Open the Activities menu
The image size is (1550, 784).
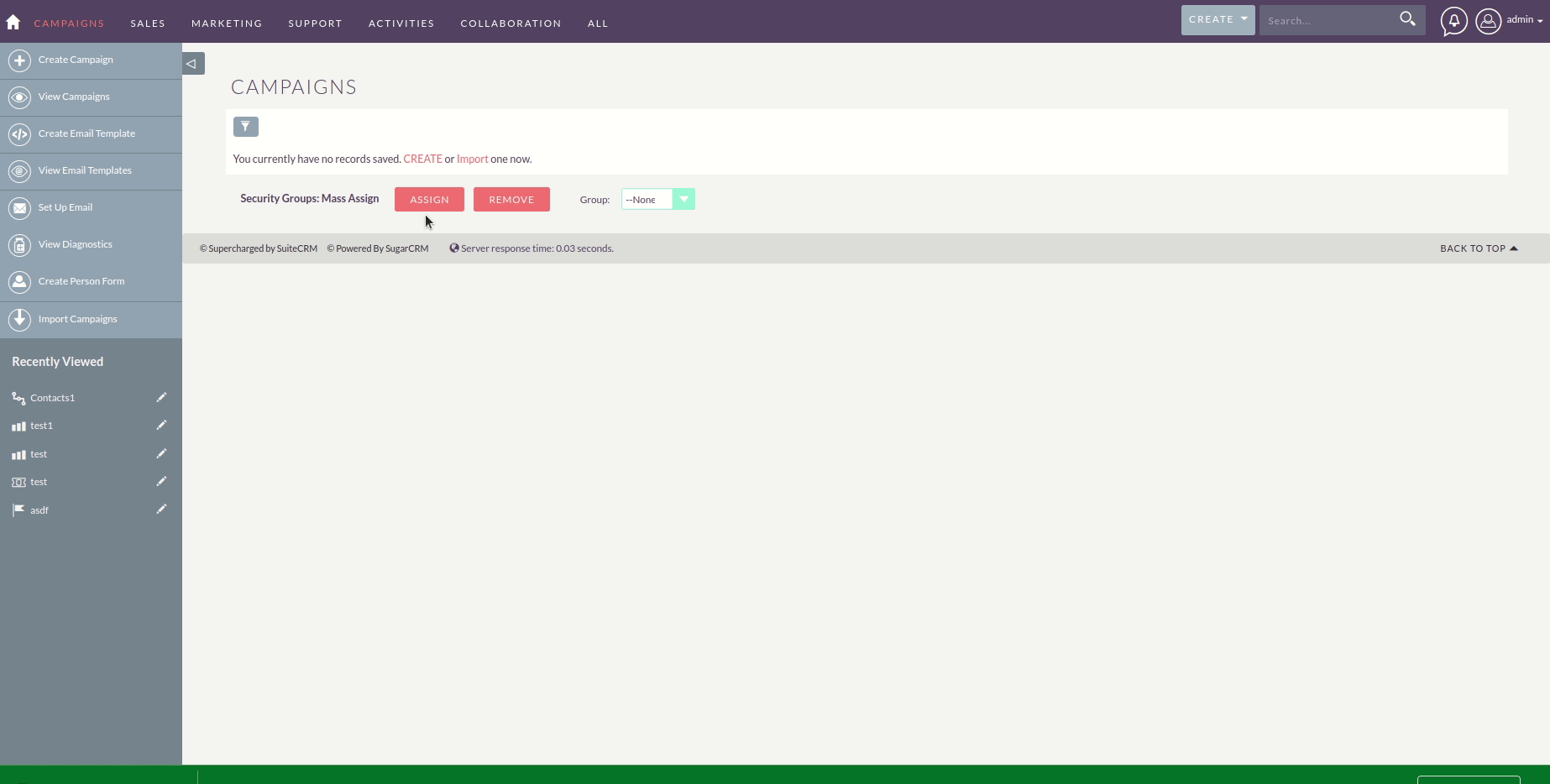click(x=401, y=23)
